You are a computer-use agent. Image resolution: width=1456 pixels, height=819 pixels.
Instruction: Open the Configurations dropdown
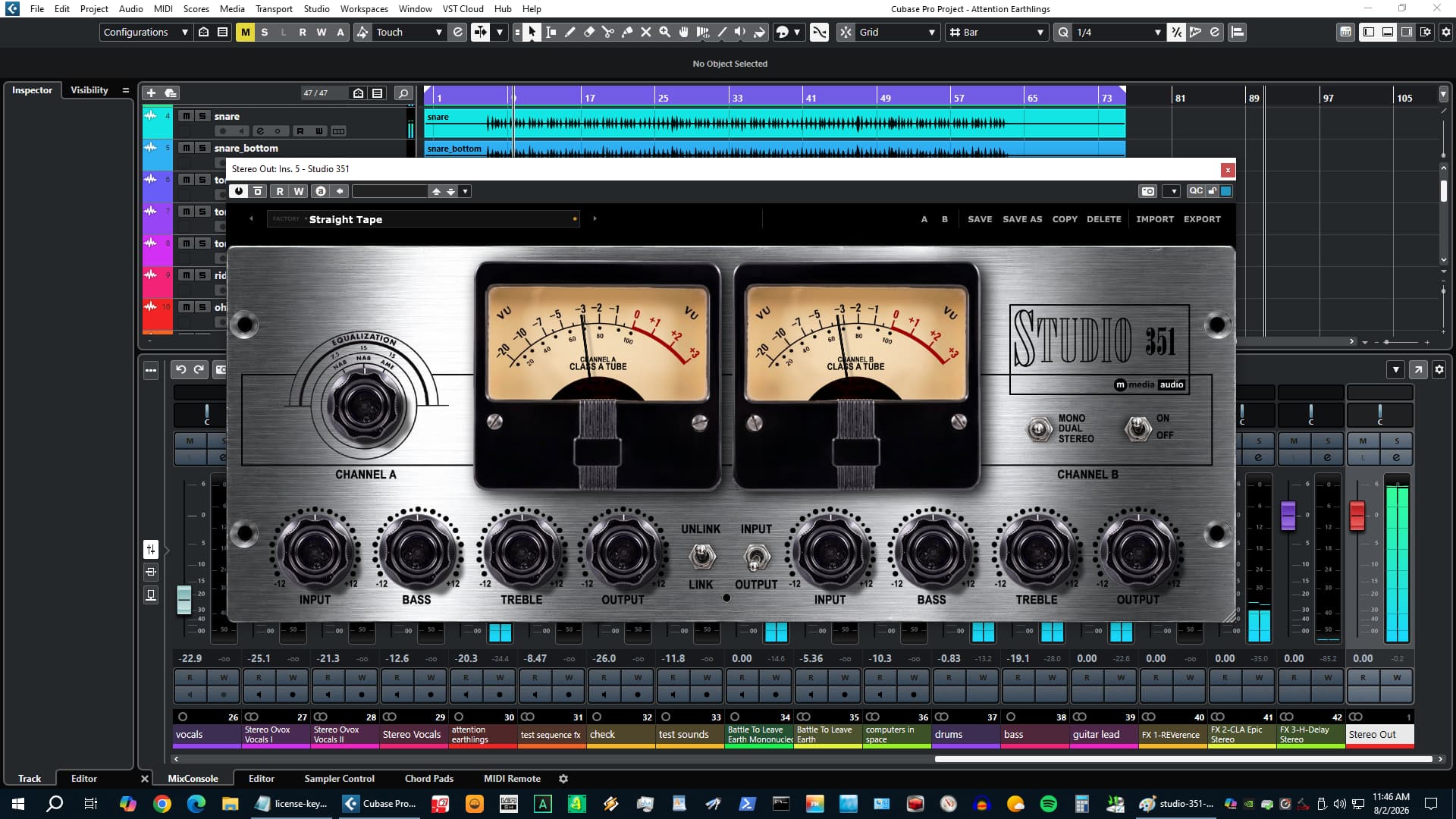tap(145, 32)
